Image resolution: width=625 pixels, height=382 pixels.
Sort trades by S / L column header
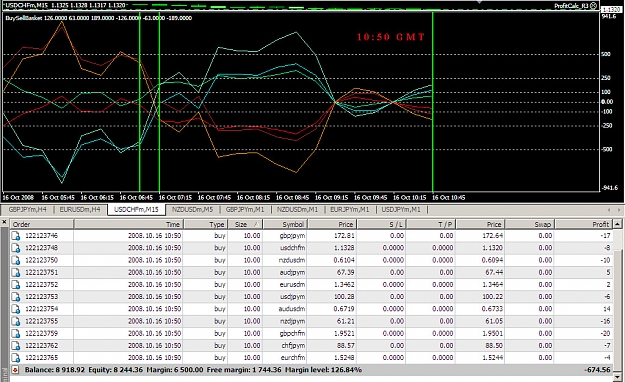coord(381,224)
